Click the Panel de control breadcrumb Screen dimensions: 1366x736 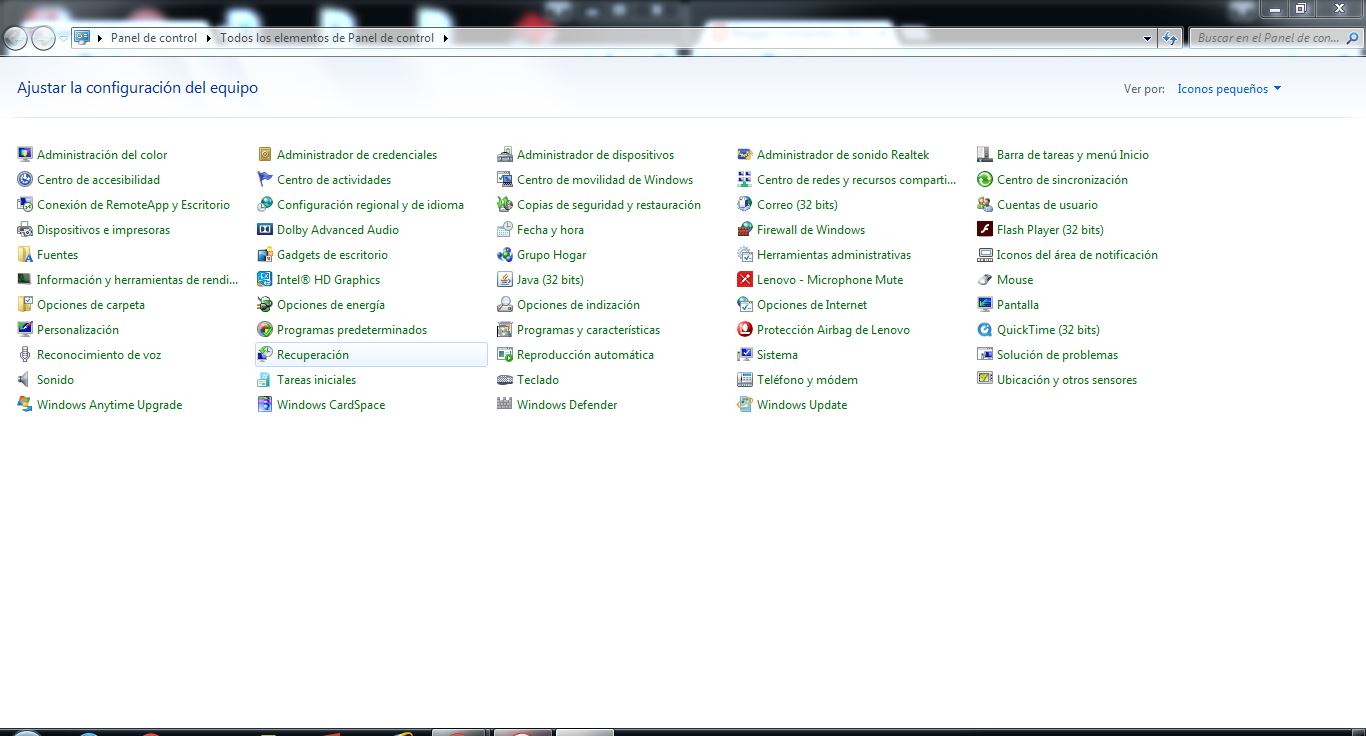154,38
